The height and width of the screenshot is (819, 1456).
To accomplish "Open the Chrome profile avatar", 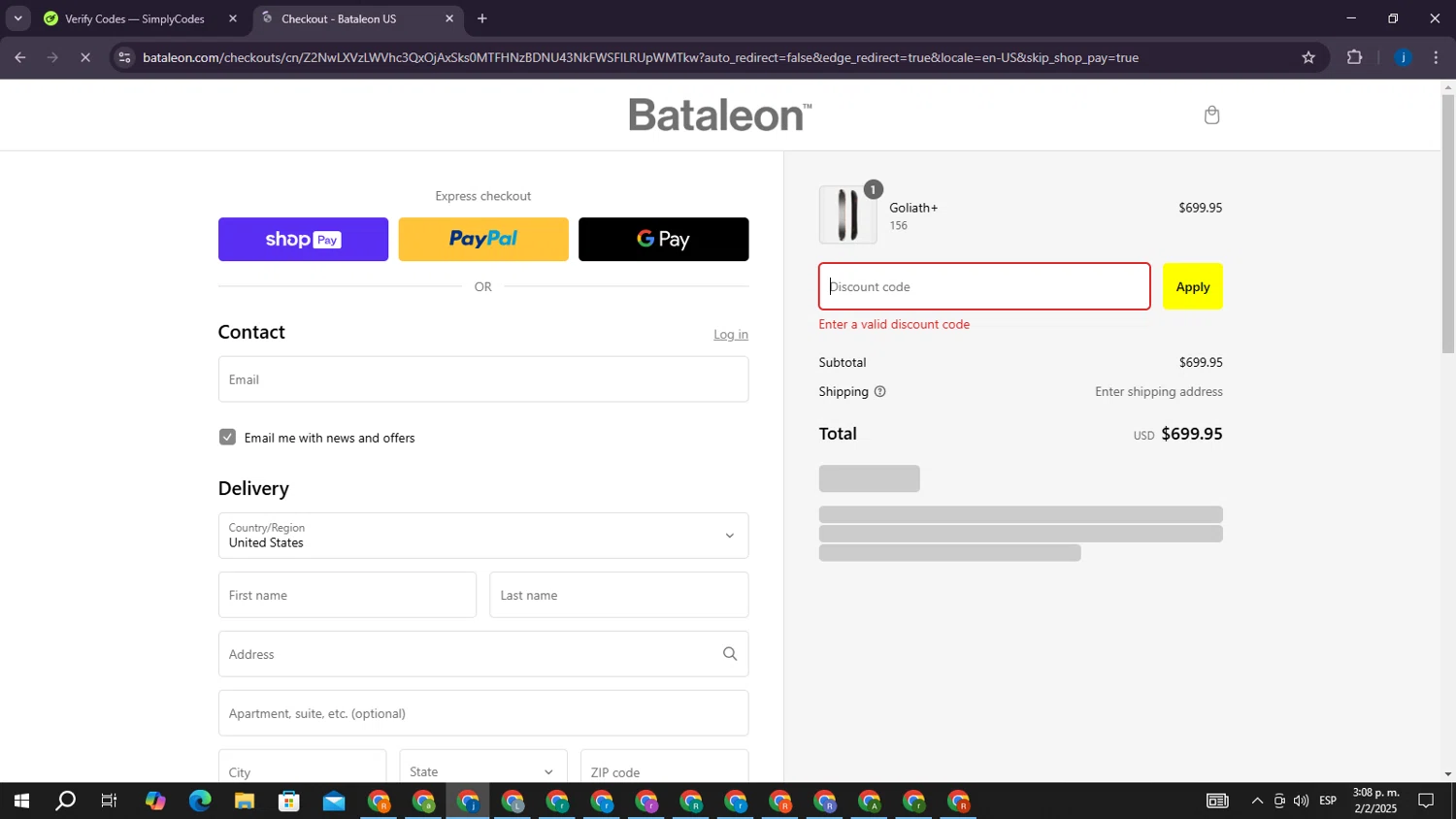I will [1403, 57].
